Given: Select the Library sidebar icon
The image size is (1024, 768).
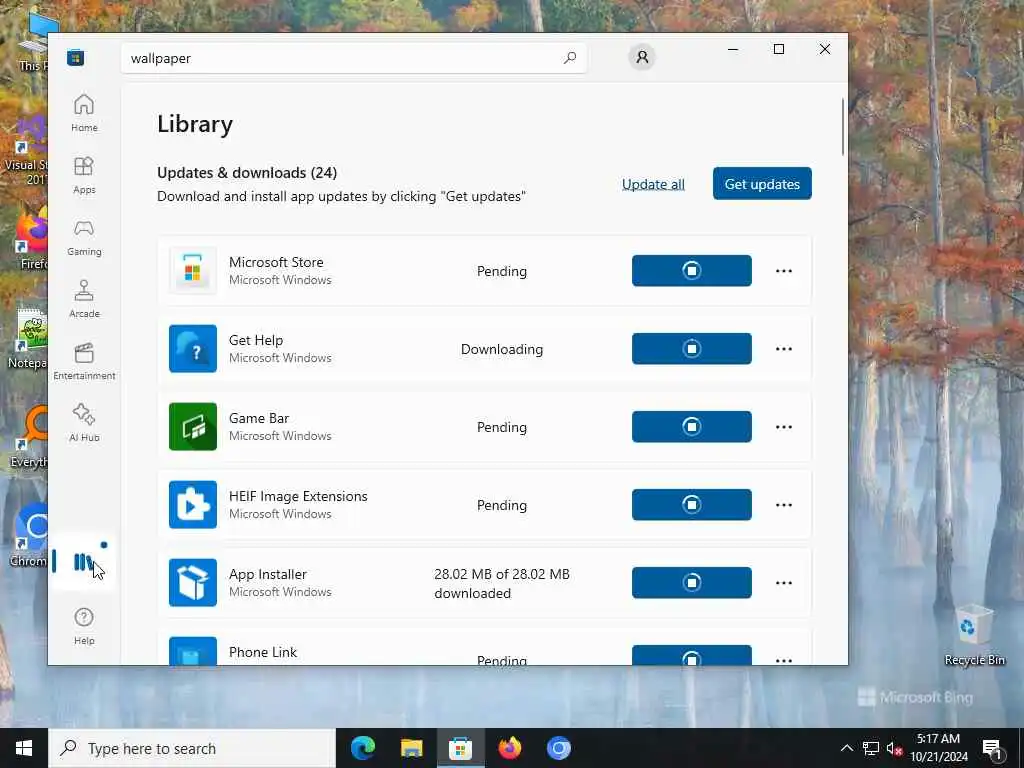Looking at the screenshot, I should pos(83,562).
